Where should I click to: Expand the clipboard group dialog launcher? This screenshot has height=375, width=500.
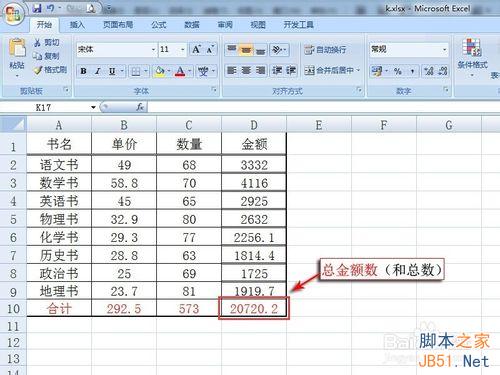pyautogui.click(x=66, y=90)
